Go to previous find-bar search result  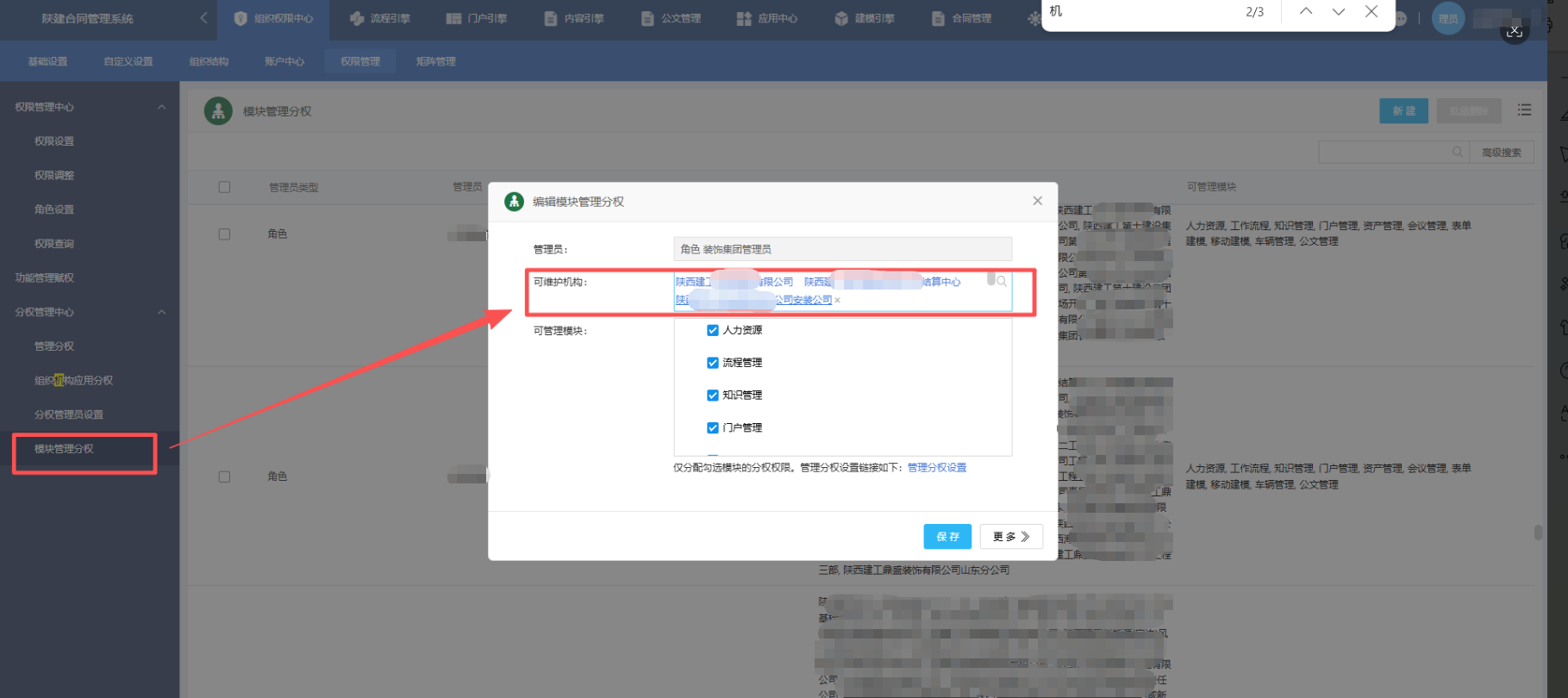coord(1306,11)
